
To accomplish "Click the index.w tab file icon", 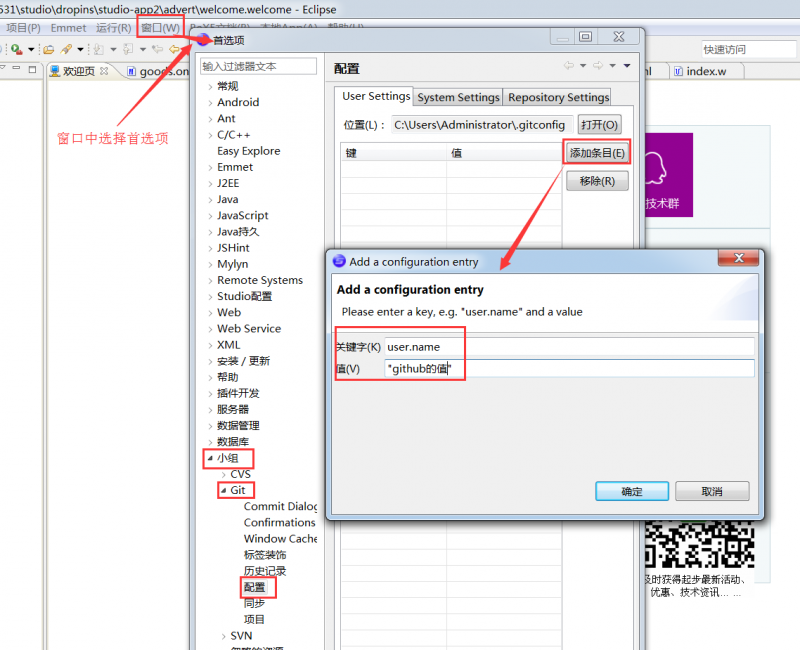I will click(x=678, y=70).
